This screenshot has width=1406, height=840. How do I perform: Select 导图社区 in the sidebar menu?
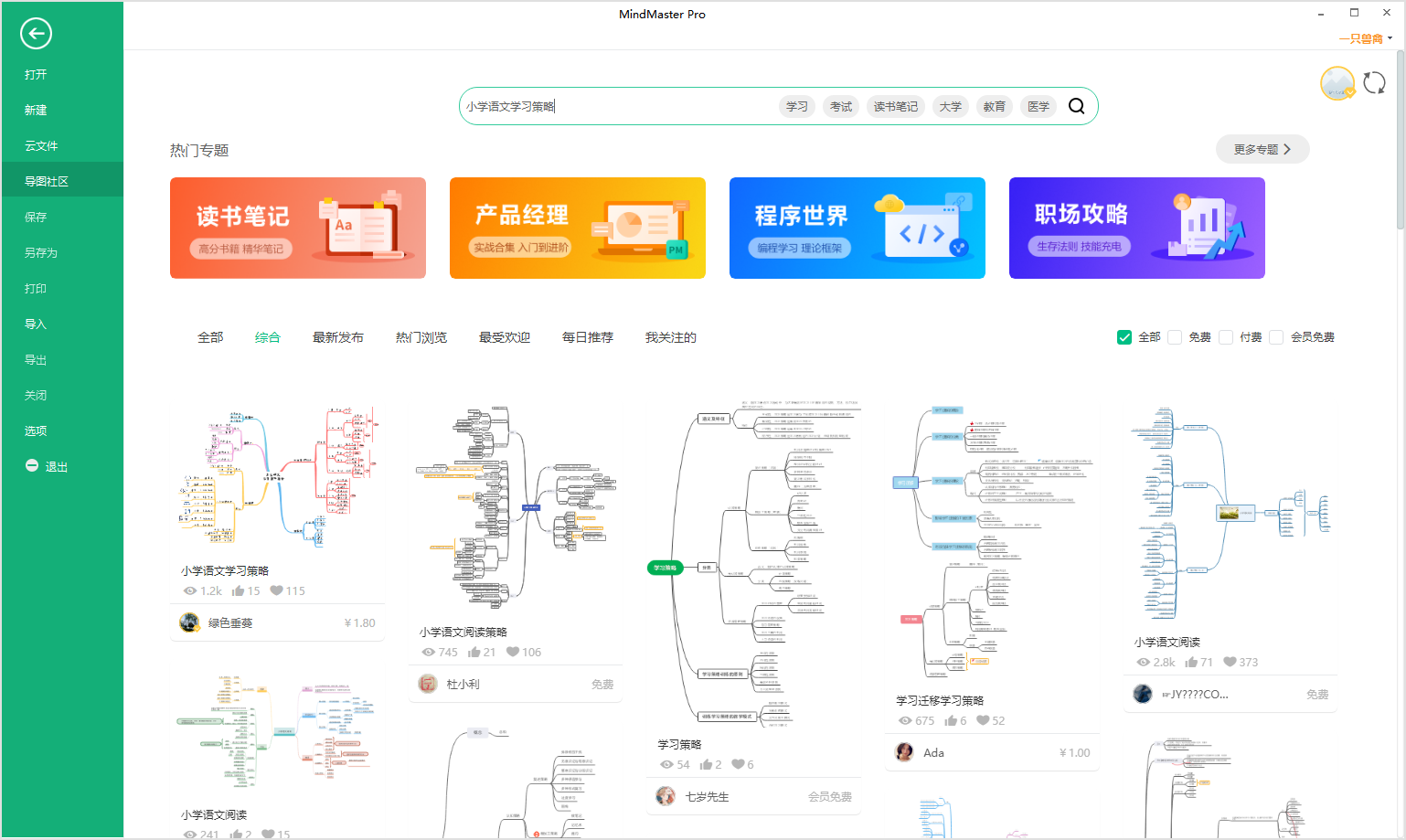coord(62,181)
